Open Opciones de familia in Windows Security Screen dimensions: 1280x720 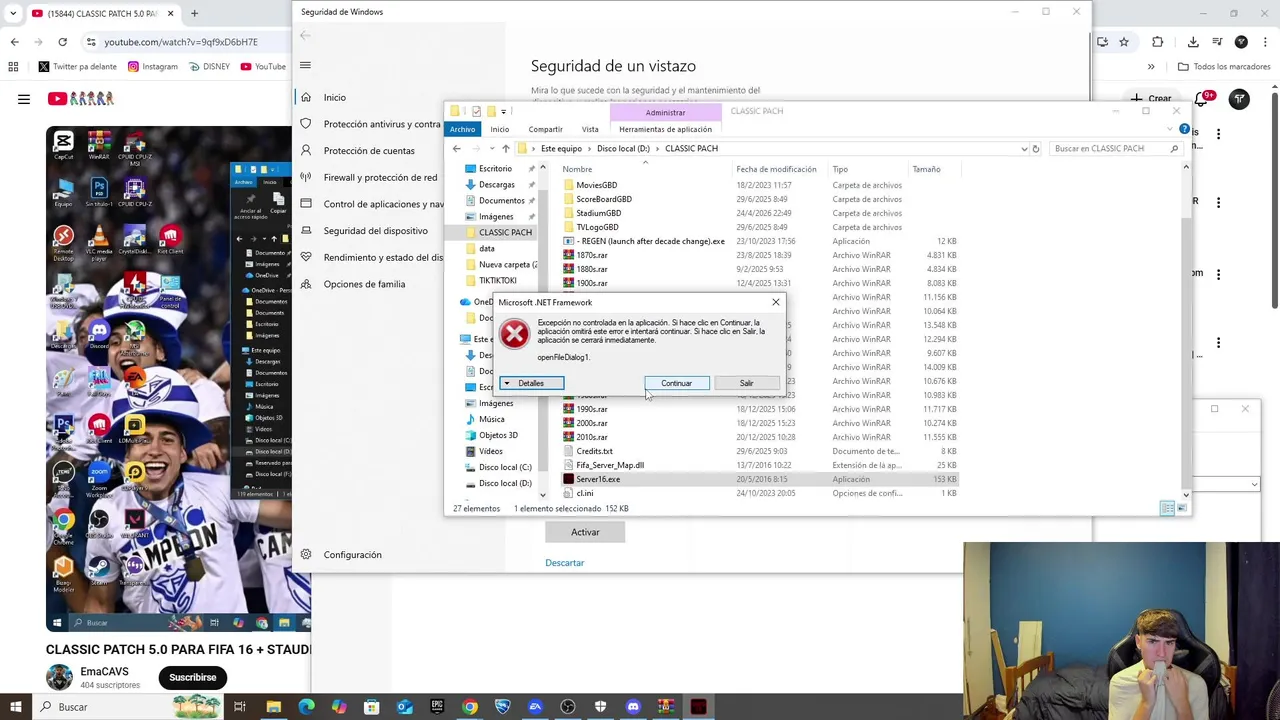pyautogui.click(x=364, y=284)
